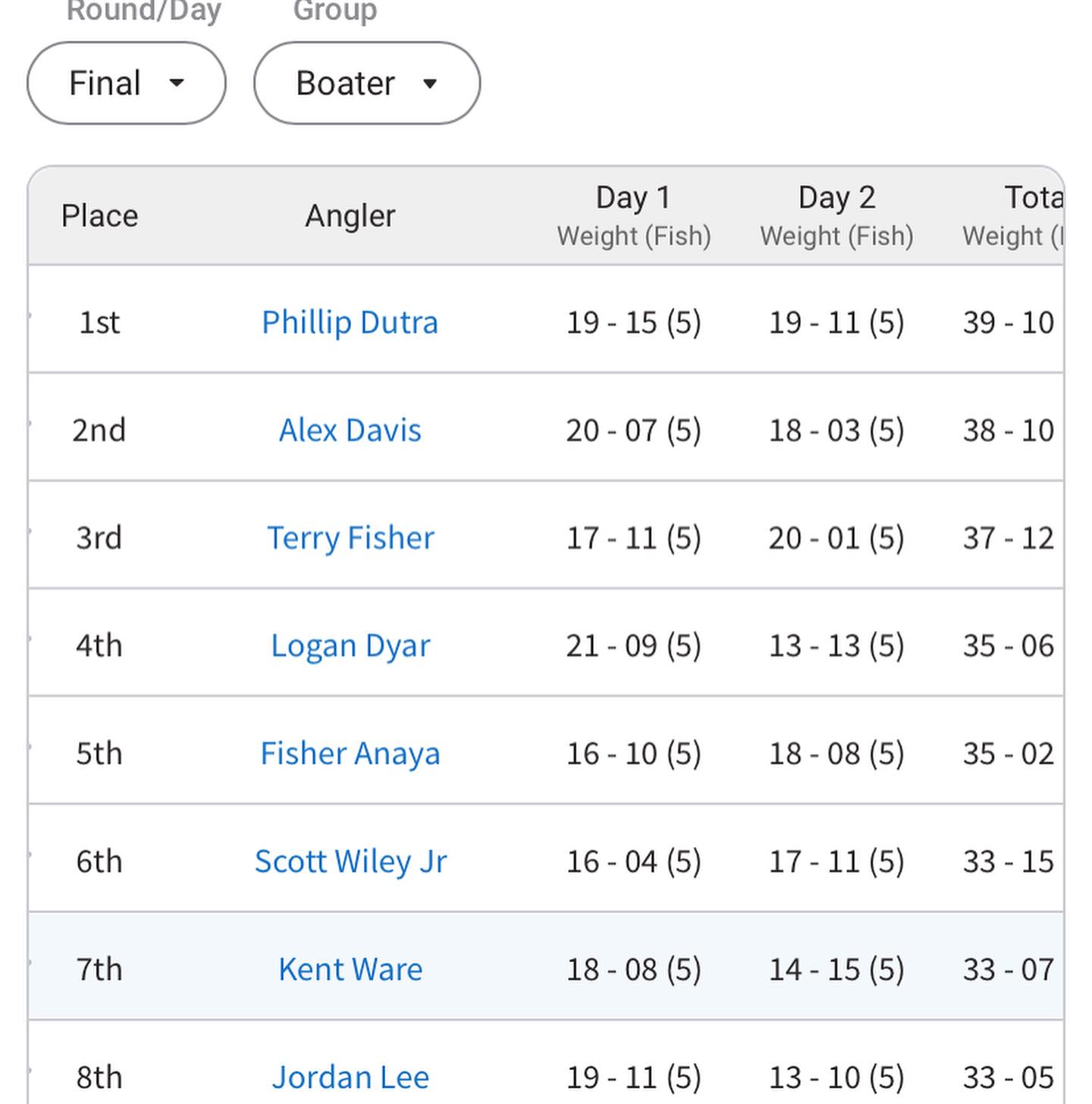Open Logan Dyar's angler page

(x=350, y=645)
